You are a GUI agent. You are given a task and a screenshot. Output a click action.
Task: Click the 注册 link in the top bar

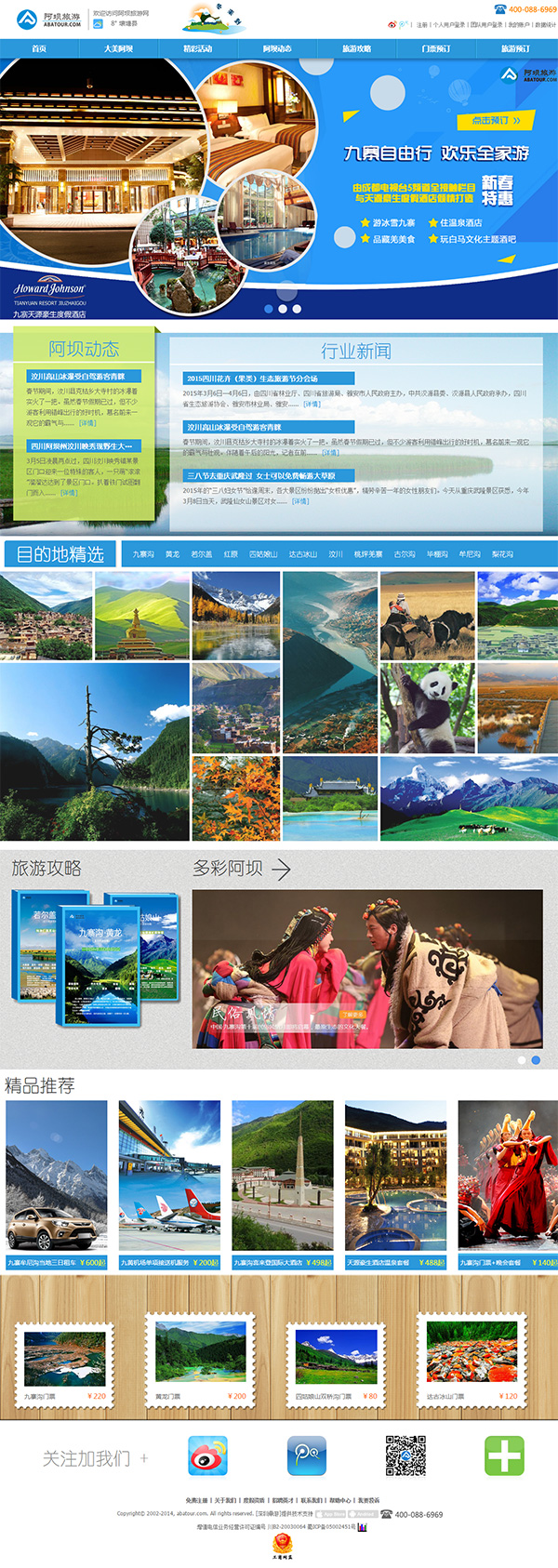pos(422,25)
